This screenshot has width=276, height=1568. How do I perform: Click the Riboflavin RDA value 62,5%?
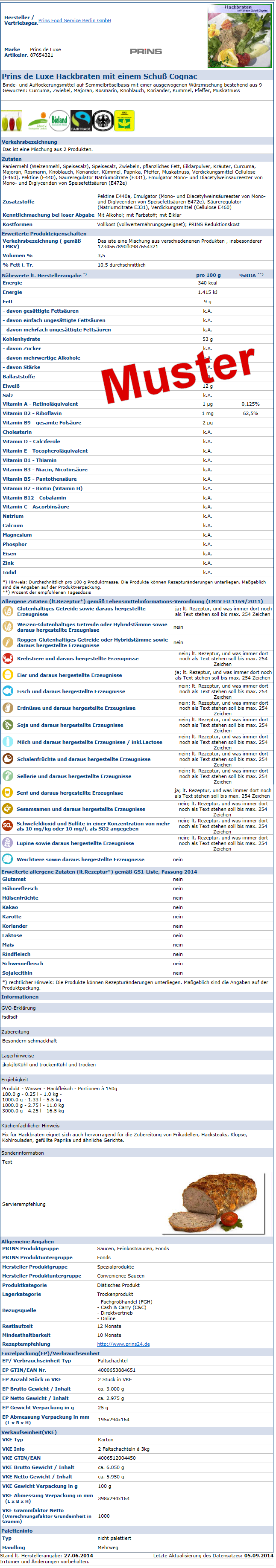[x=250, y=413]
